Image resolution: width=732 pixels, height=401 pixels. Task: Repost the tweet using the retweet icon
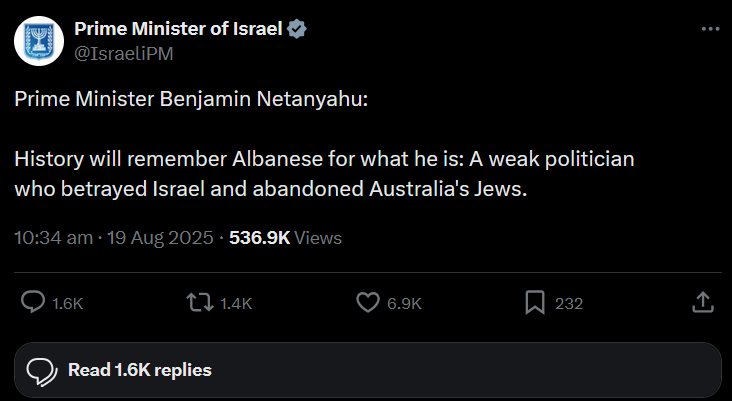[x=199, y=302]
